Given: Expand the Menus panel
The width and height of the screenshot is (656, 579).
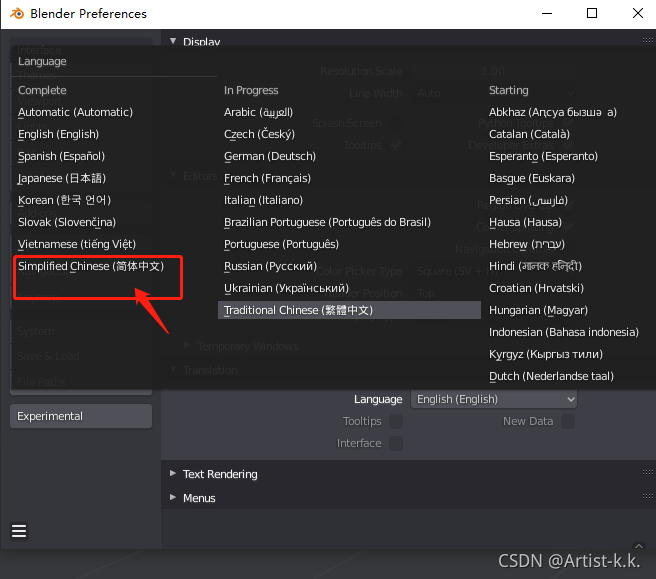Looking at the screenshot, I should [x=173, y=497].
